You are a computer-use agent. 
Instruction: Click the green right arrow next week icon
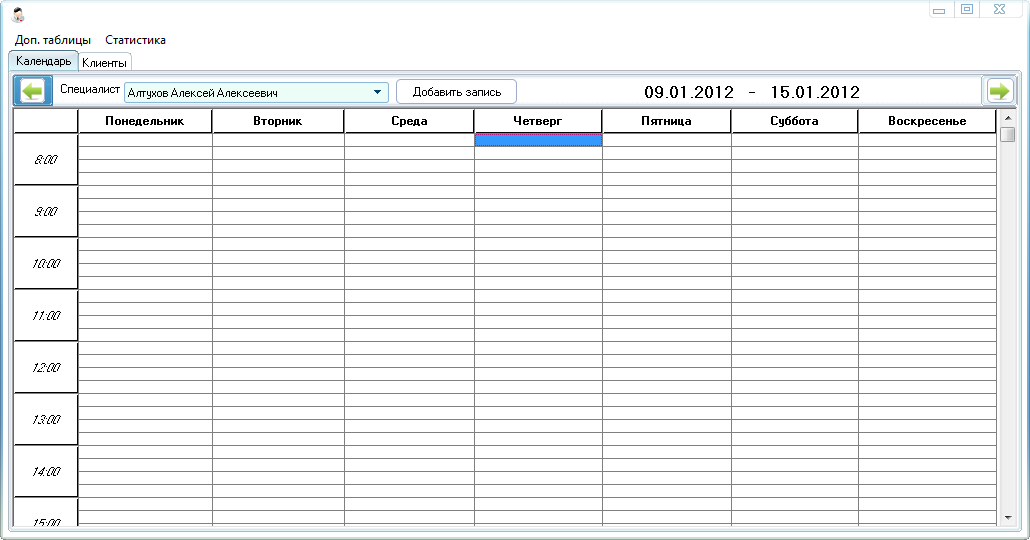(x=998, y=92)
